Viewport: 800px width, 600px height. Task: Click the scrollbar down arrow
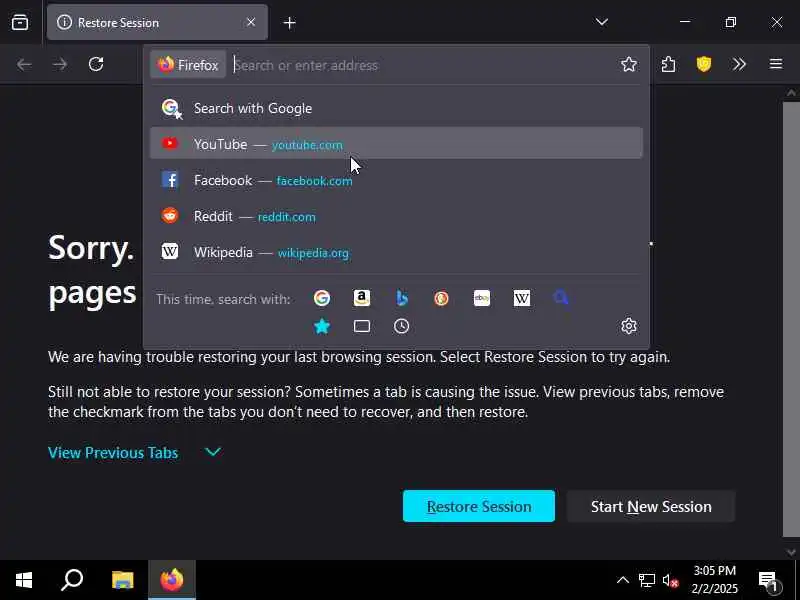point(791,552)
